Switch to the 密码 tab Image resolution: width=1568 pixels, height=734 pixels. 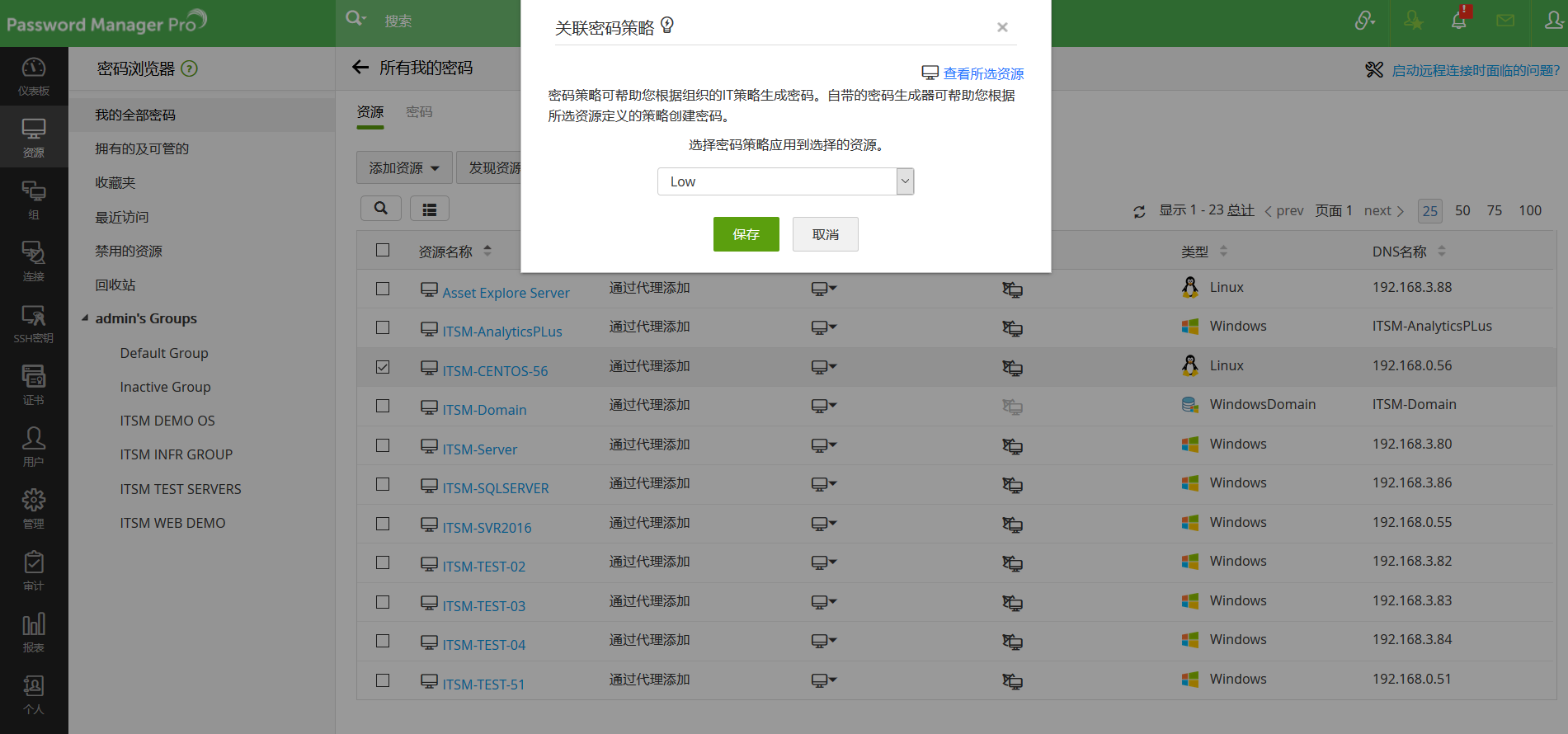click(419, 112)
